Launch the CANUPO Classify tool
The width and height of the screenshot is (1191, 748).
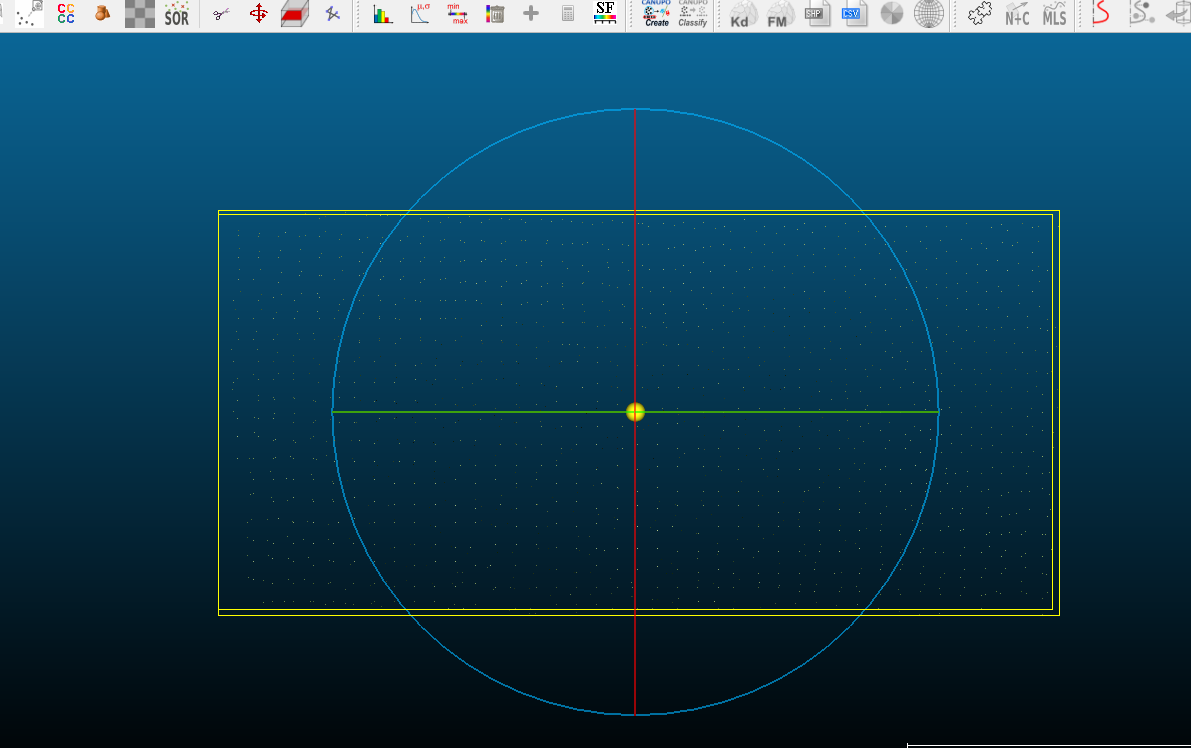pos(692,15)
